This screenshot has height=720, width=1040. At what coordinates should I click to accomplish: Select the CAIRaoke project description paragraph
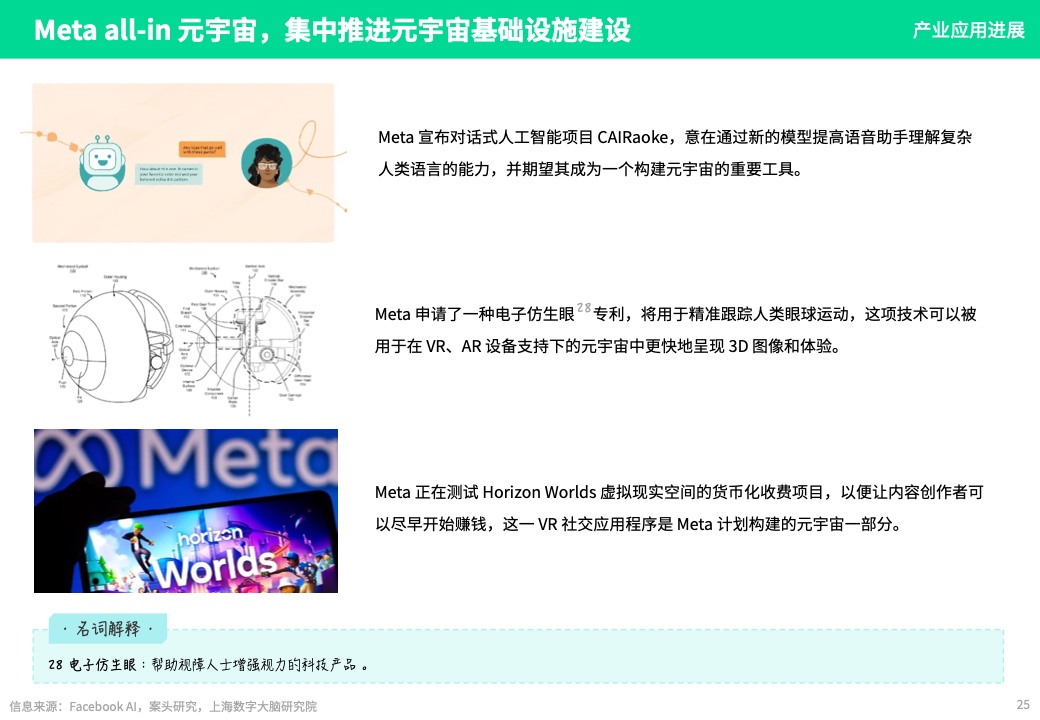point(675,153)
